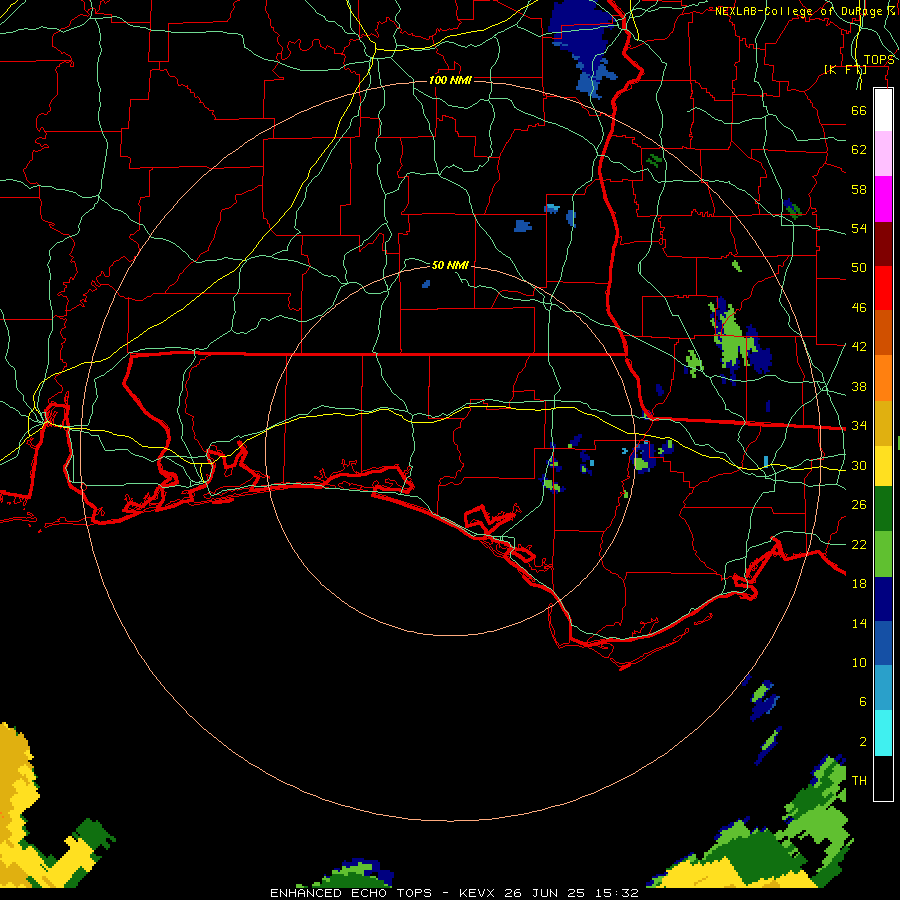900x900 pixels.
Task: Click the light green legend swatch
Action: click(x=883, y=554)
